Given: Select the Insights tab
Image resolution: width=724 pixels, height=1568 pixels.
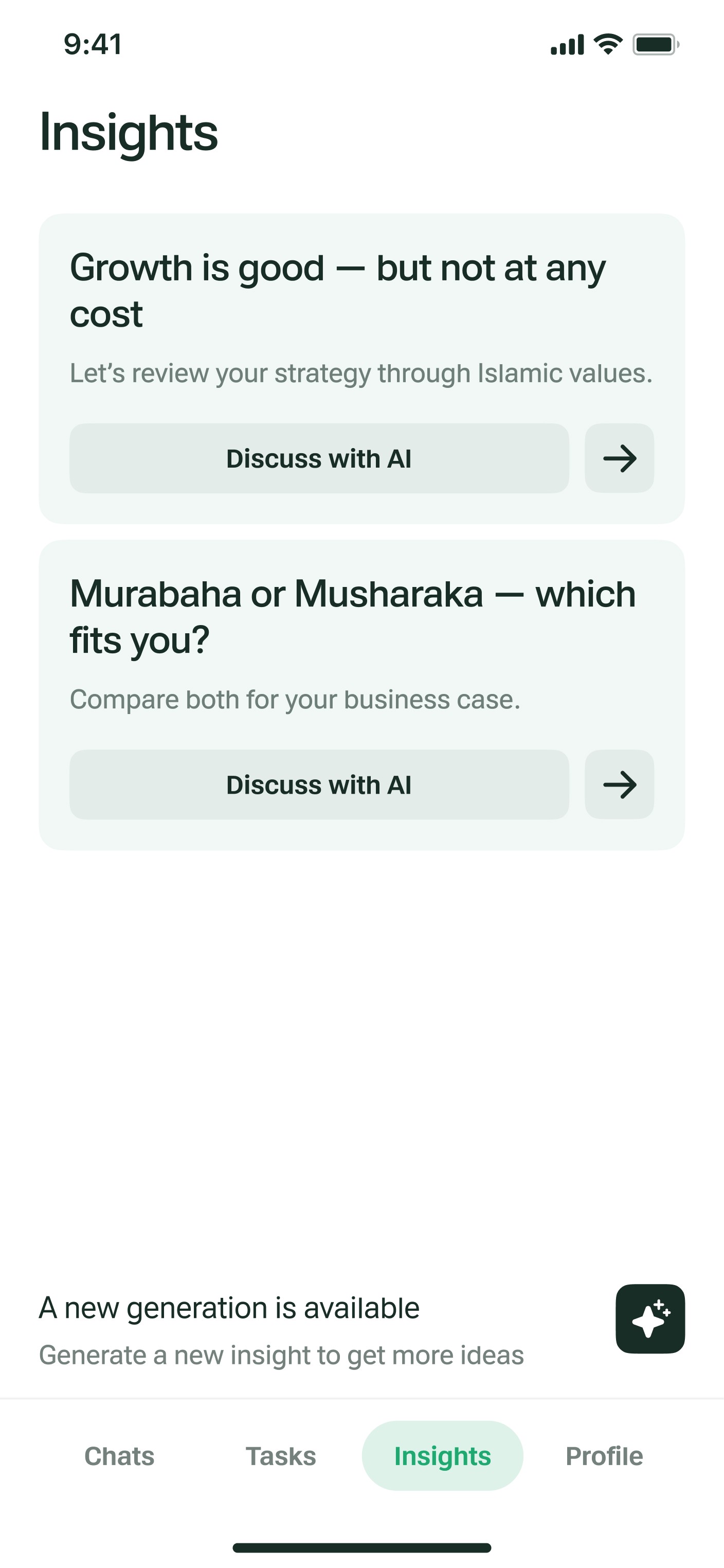Looking at the screenshot, I should 442,1456.
